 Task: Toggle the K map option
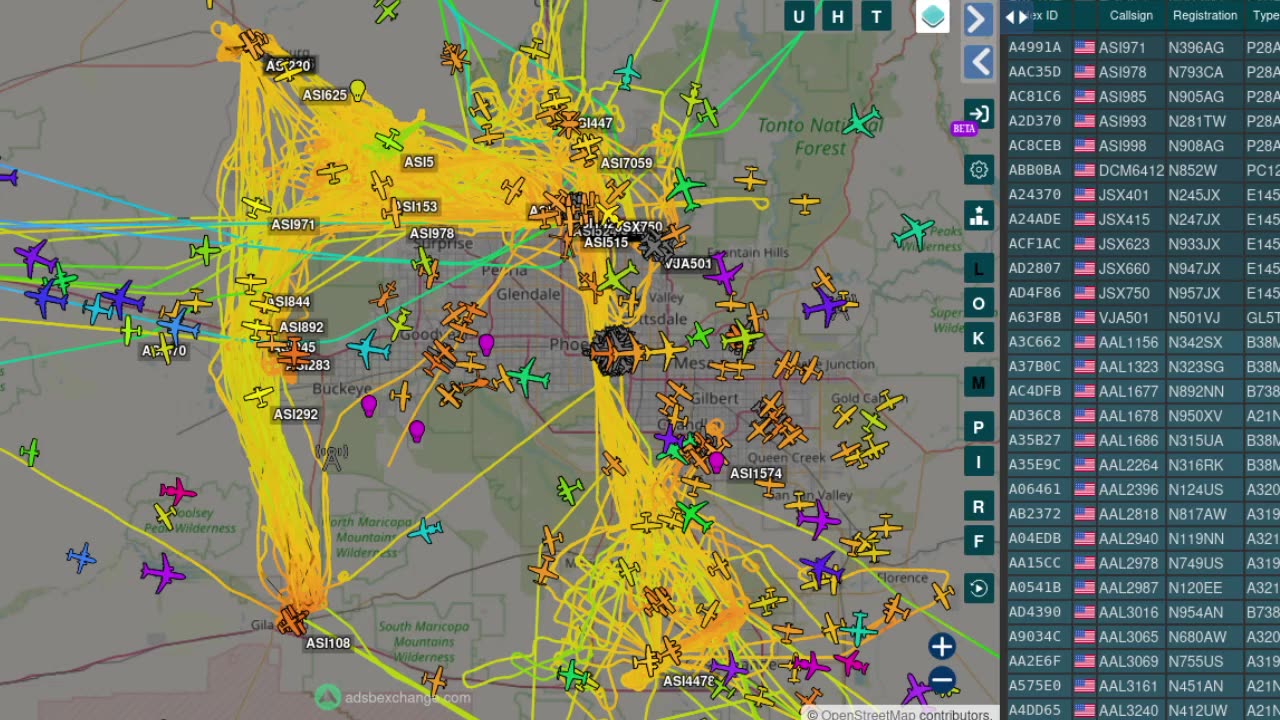978,339
